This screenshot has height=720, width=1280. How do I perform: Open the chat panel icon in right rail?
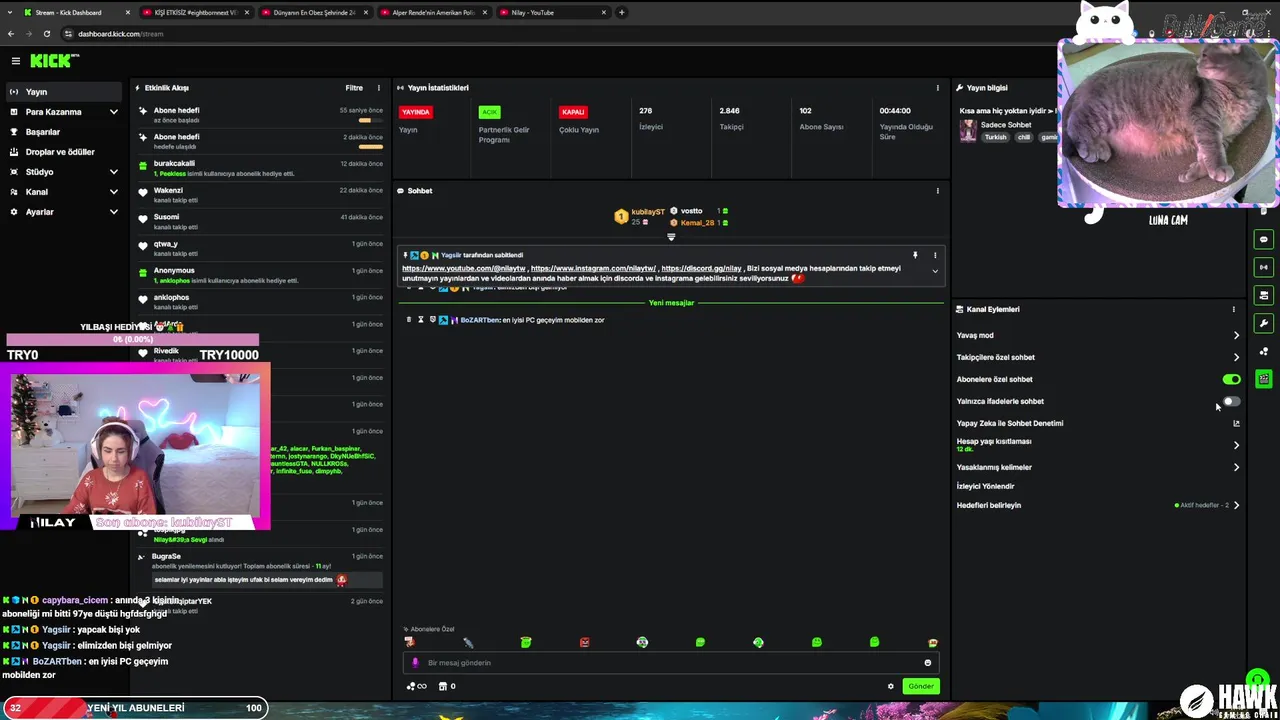point(1264,240)
